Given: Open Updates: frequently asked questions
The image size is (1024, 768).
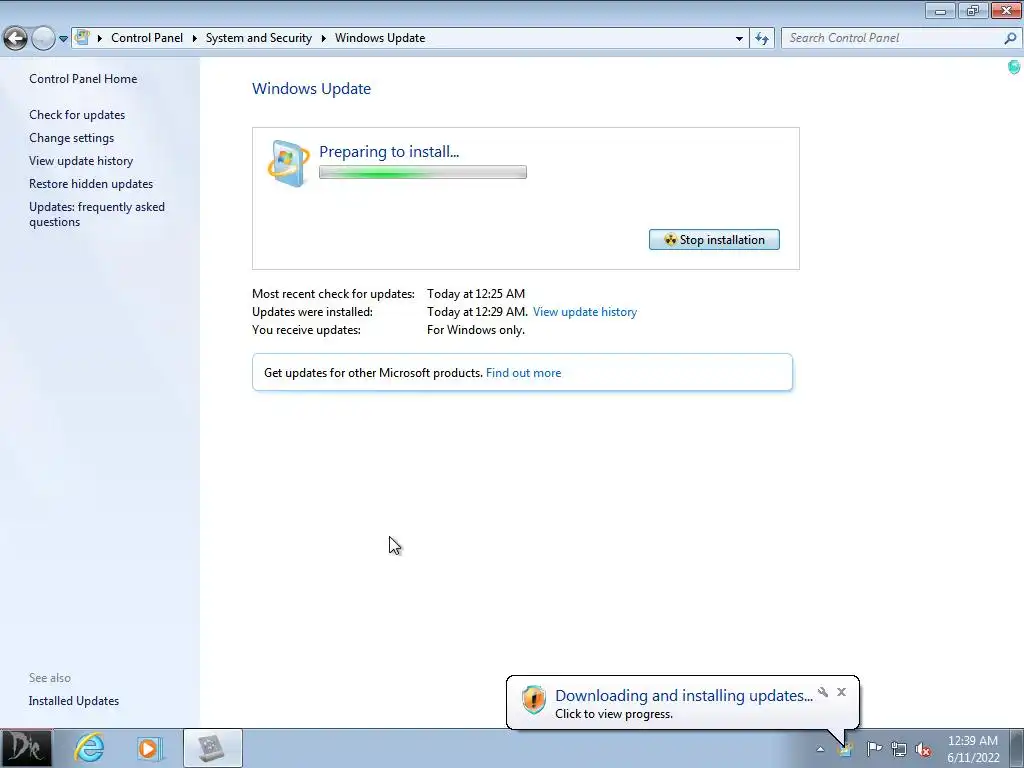Looking at the screenshot, I should [x=97, y=214].
